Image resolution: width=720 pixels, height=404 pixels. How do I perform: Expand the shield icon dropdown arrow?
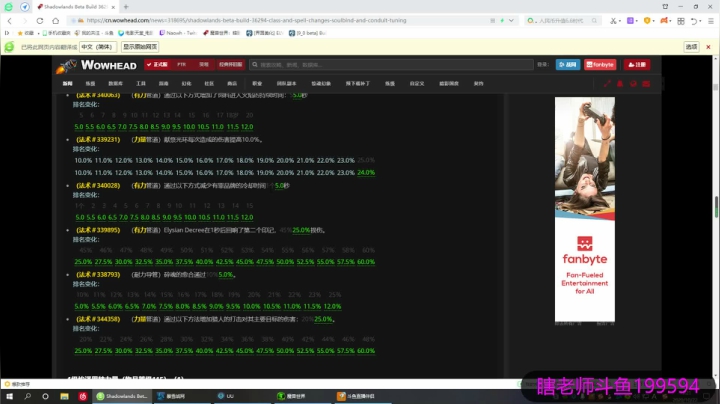653,21
